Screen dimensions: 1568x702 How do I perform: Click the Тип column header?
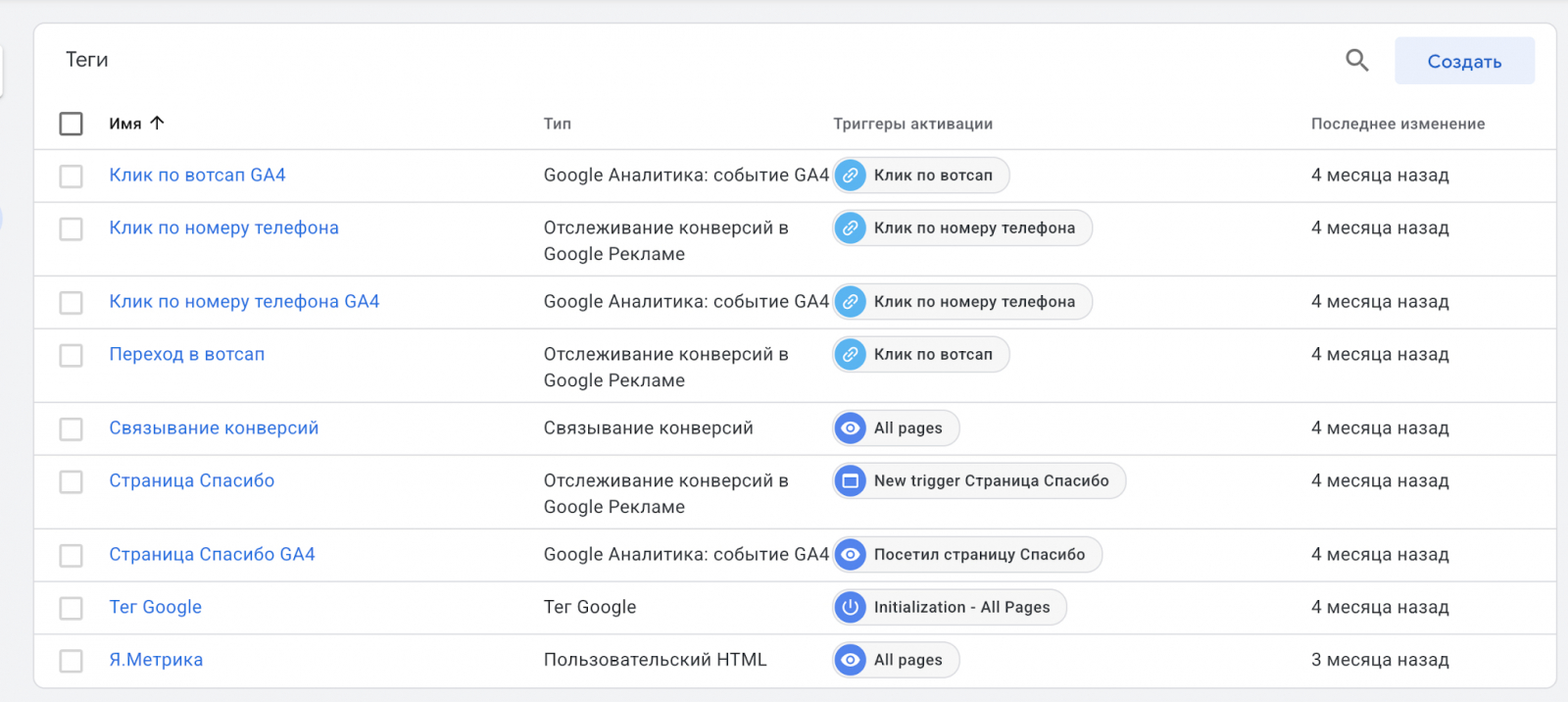(x=558, y=125)
